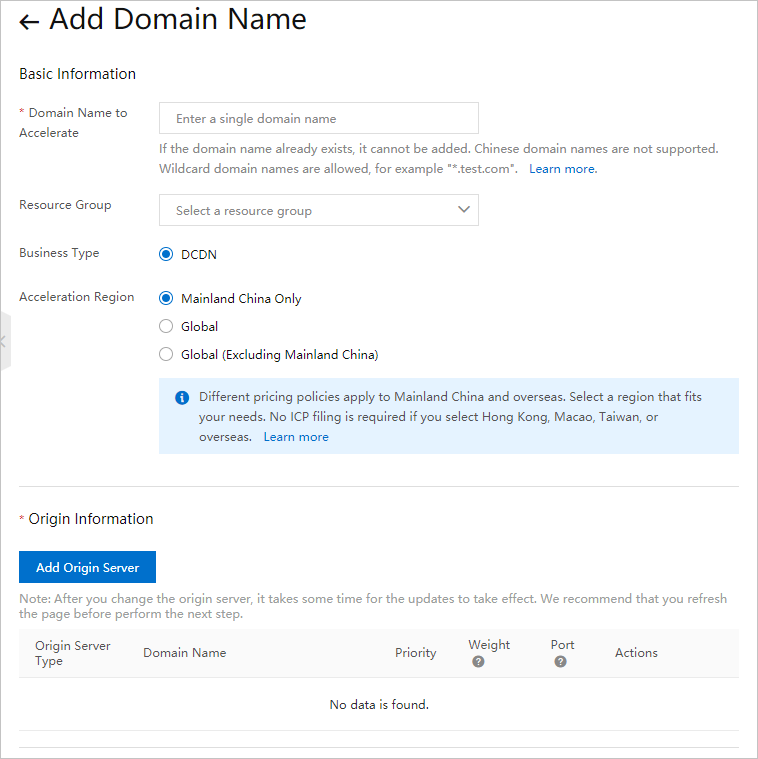Click the back arrow icon

[29, 22]
